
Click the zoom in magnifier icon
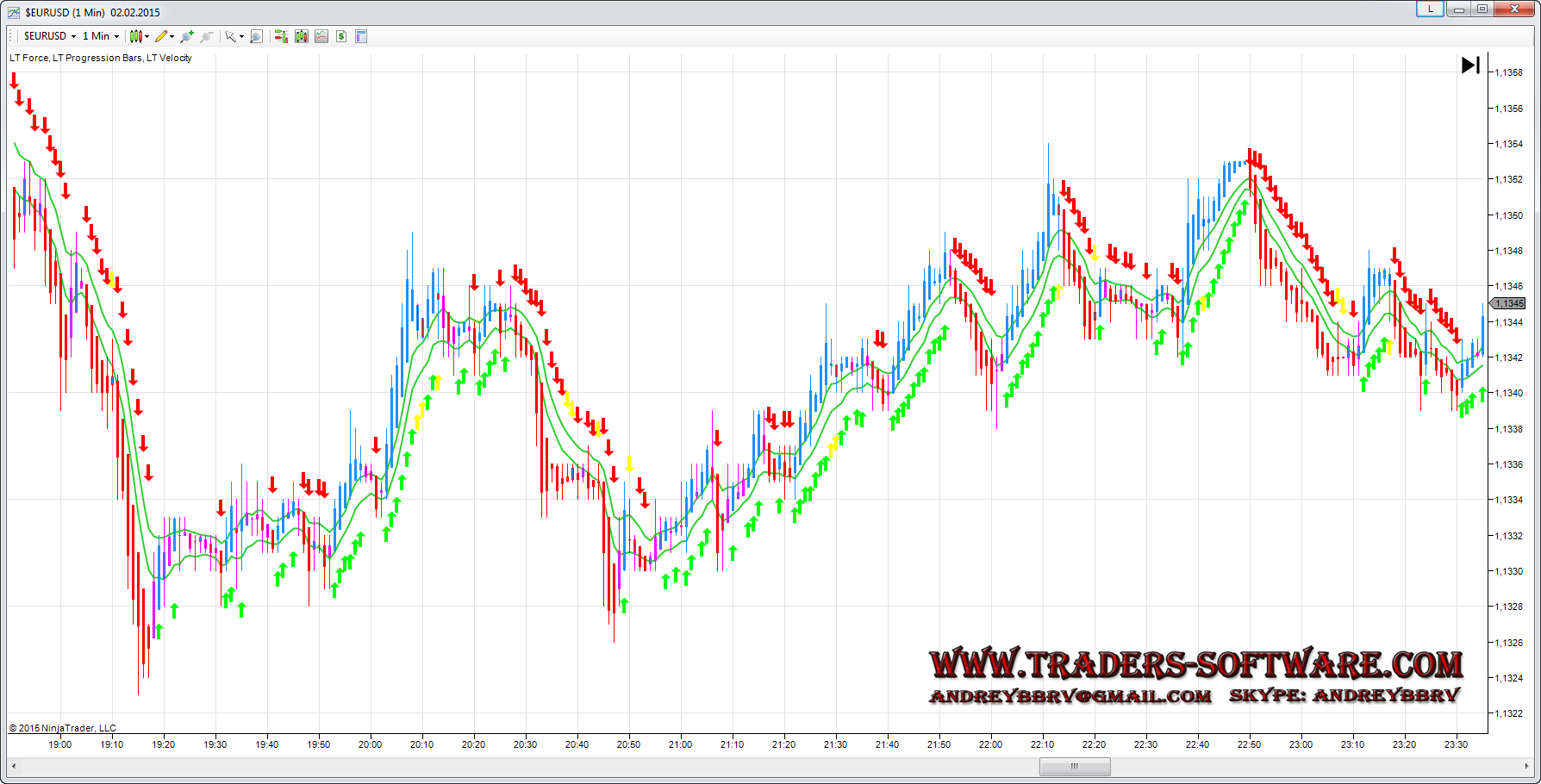pyautogui.click(x=187, y=36)
